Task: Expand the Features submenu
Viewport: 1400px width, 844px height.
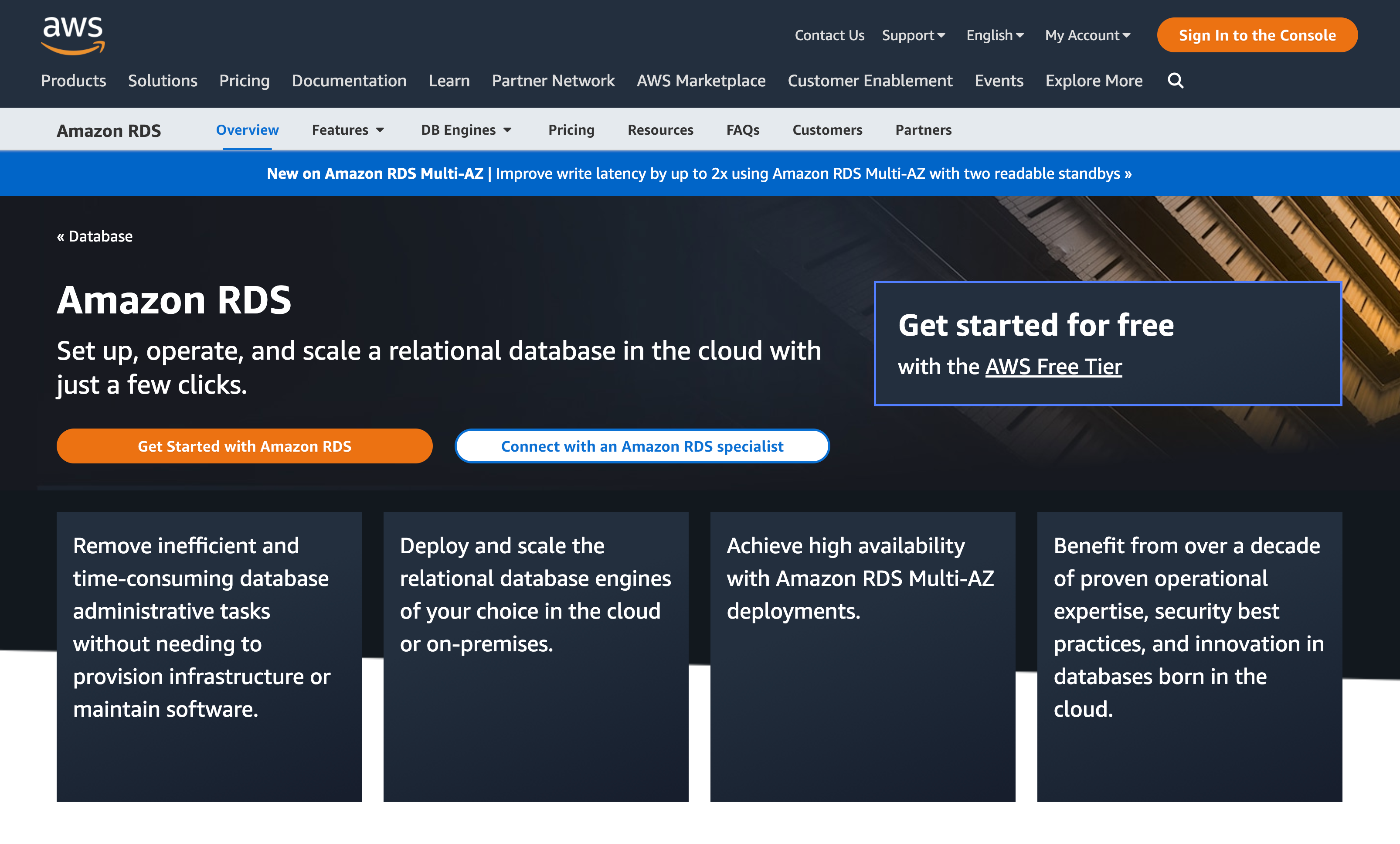Action: [348, 130]
